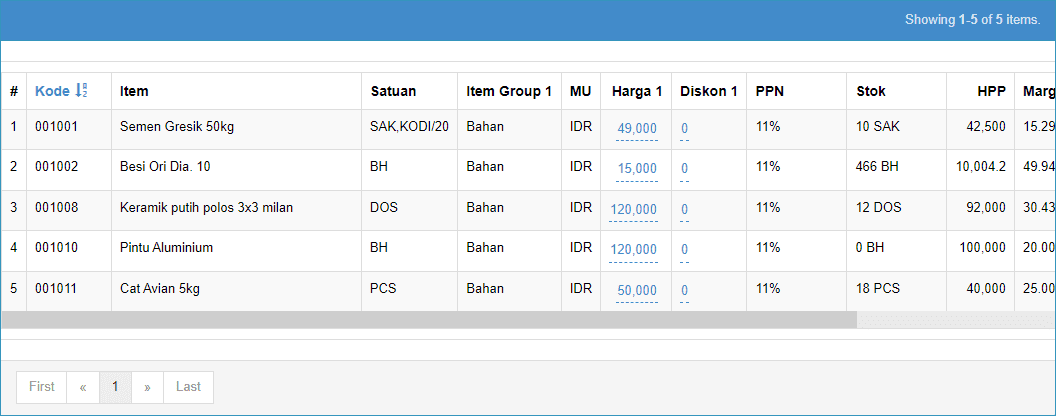
Task: Go to next page with » button
Action: pyautogui.click(x=147, y=387)
